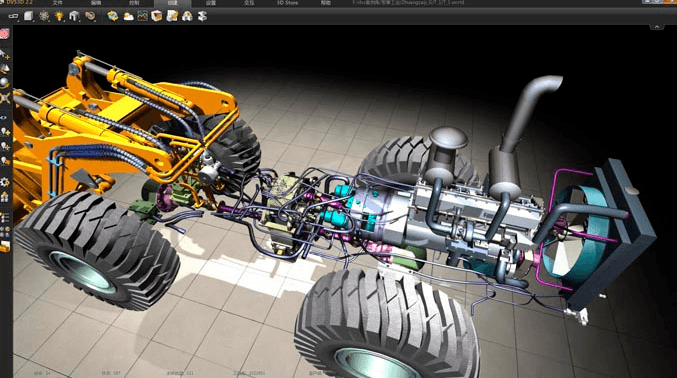677x378 pixels.
Task: Open the terrain landscape picture icon
Action: (x=142, y=16)
